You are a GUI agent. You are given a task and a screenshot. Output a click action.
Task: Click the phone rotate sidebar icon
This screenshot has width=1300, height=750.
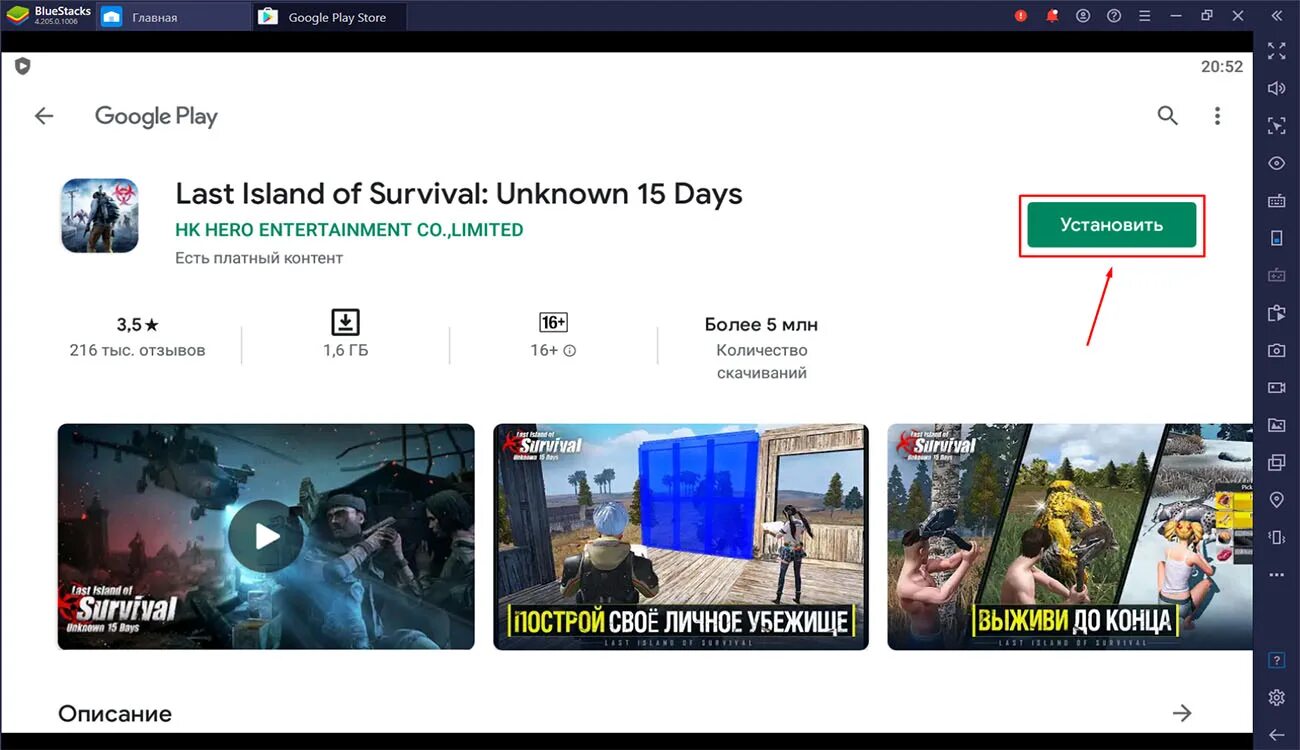click(x=1276, y=238)
